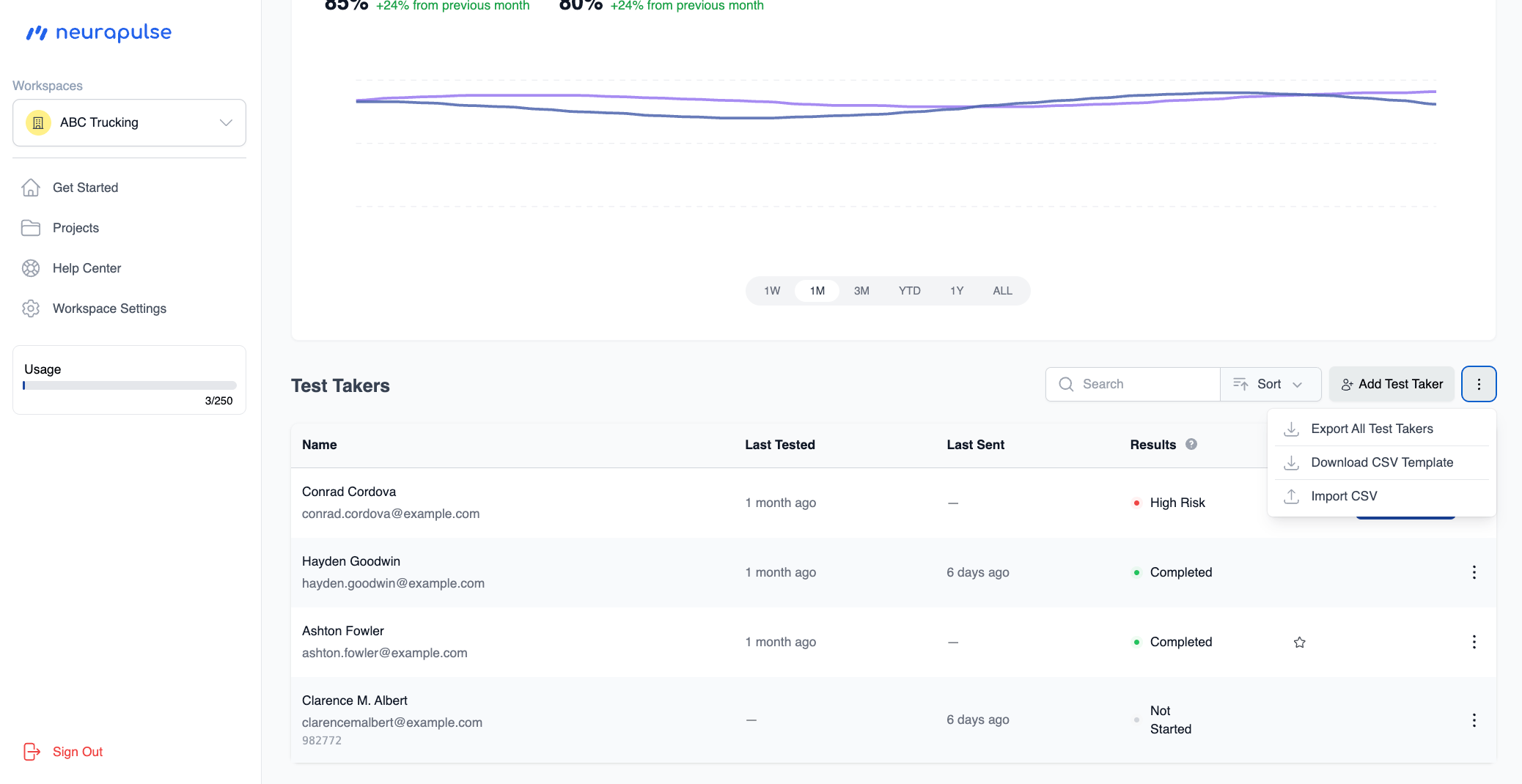Click the Usage progress bar

[x=130, y=385]
